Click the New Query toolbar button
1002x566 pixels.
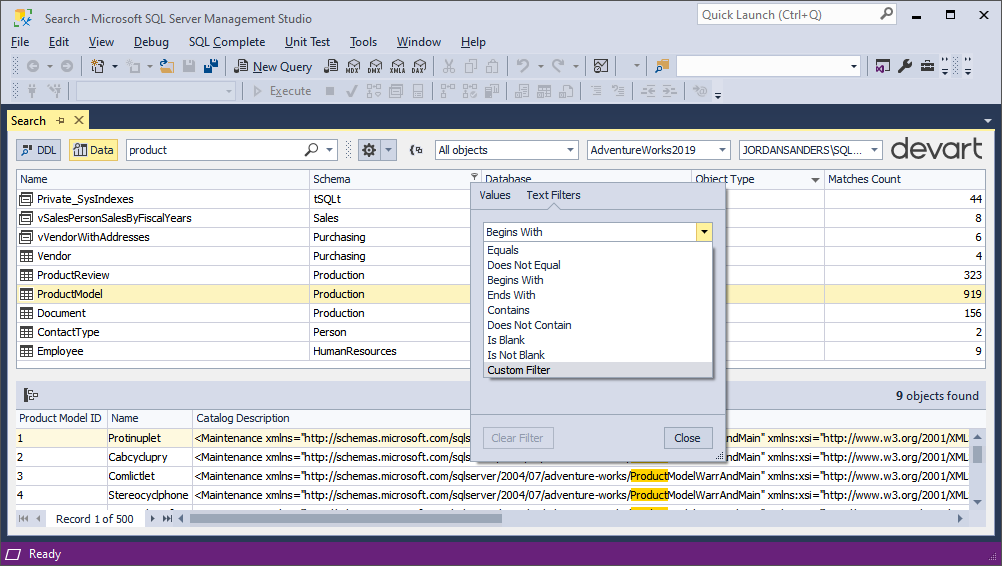(x=273, y=66)
